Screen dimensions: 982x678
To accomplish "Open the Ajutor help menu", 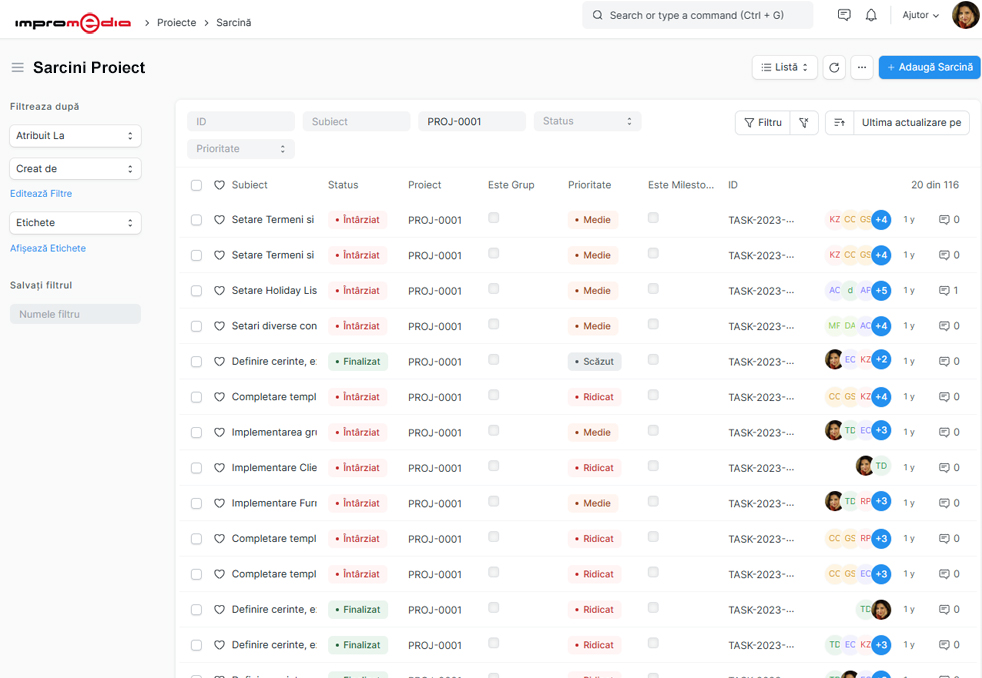I will [920, 15].
